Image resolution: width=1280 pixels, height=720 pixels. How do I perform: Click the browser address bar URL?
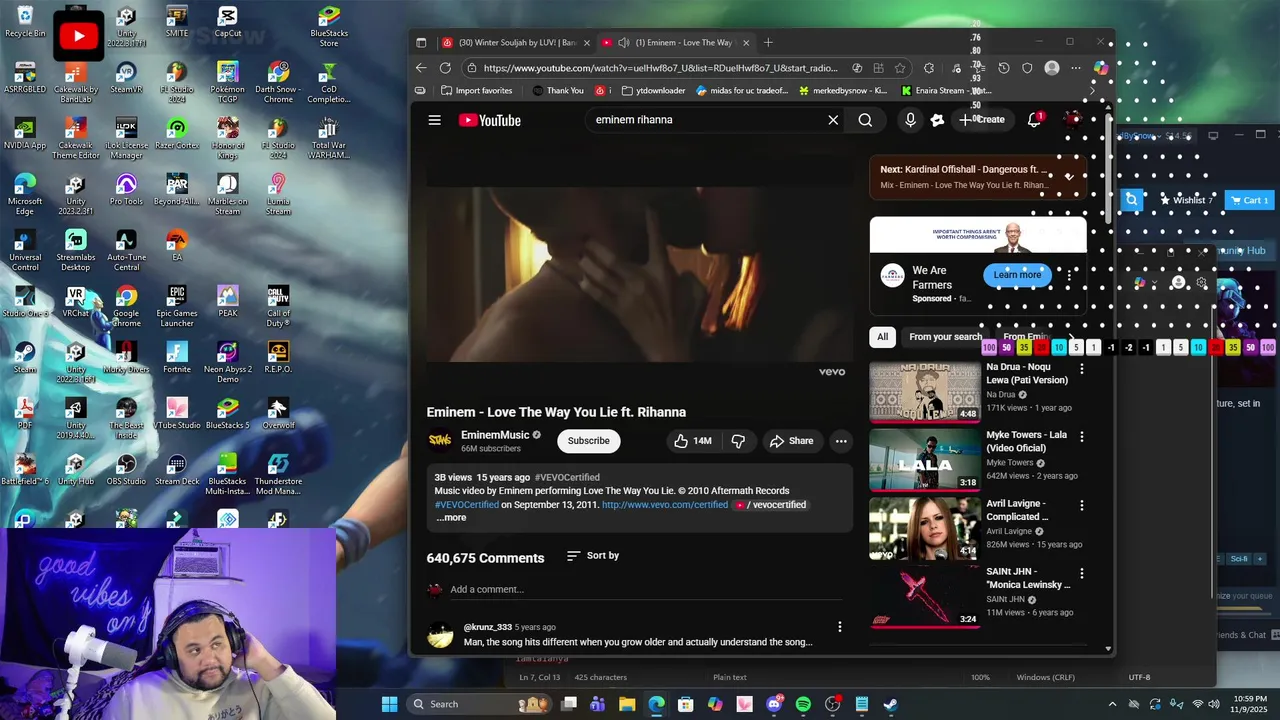(660, 68)
